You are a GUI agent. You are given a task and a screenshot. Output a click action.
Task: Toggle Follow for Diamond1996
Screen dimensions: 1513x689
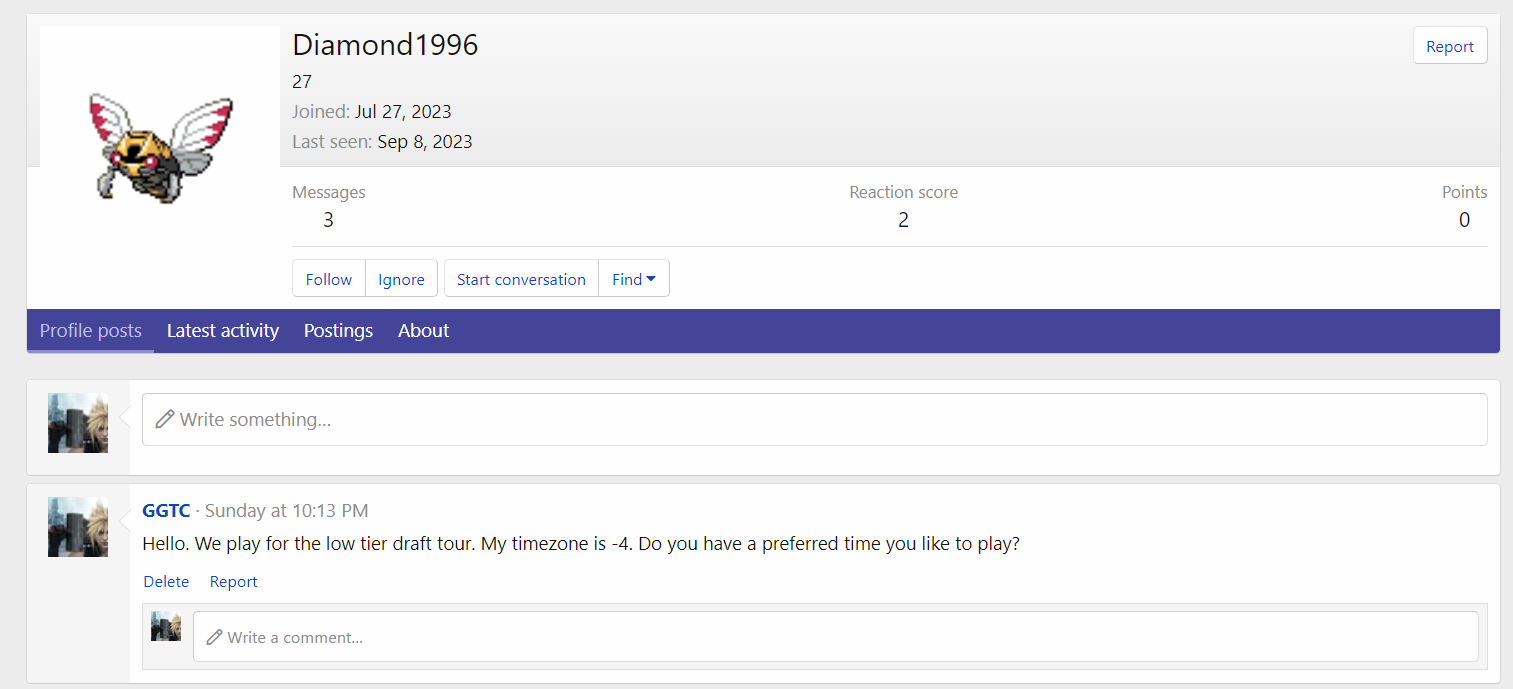click(329, 279)
